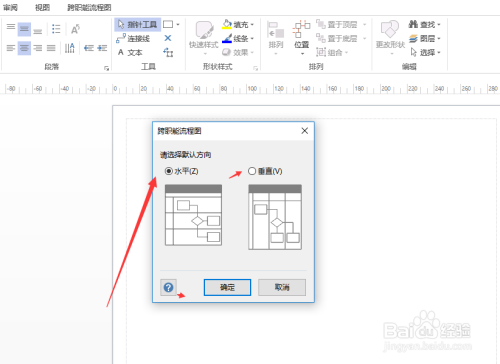The height and width of the screenshot is (364, 500).
Task: Select the connection point X tool
Action: pyautogui.click(x=168, y=38)
